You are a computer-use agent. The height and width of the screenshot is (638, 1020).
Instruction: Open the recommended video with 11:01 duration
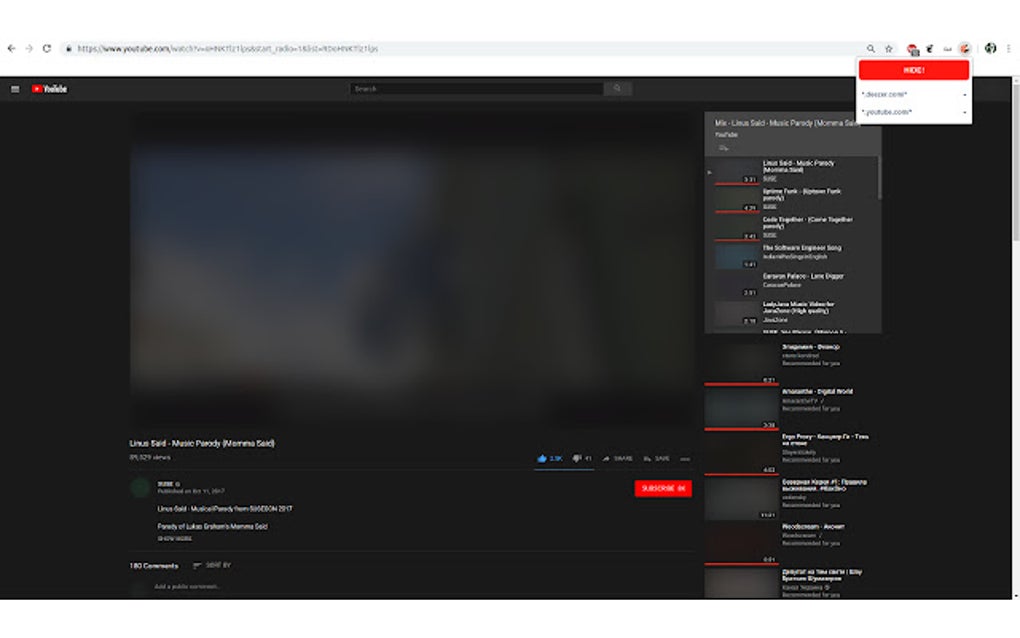click(792, 498)
